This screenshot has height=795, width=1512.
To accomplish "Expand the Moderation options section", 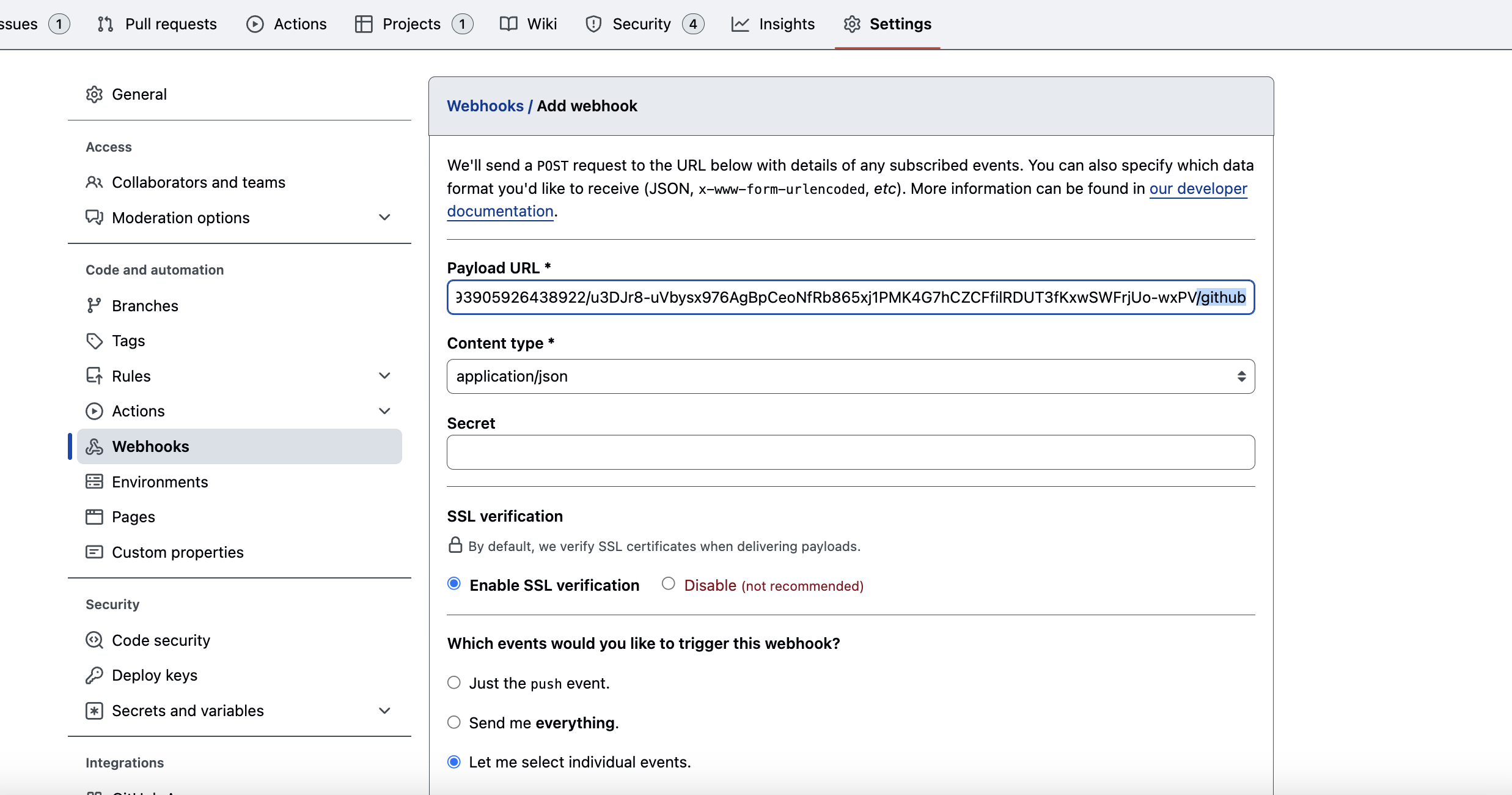I will click(x=384, y=218).
